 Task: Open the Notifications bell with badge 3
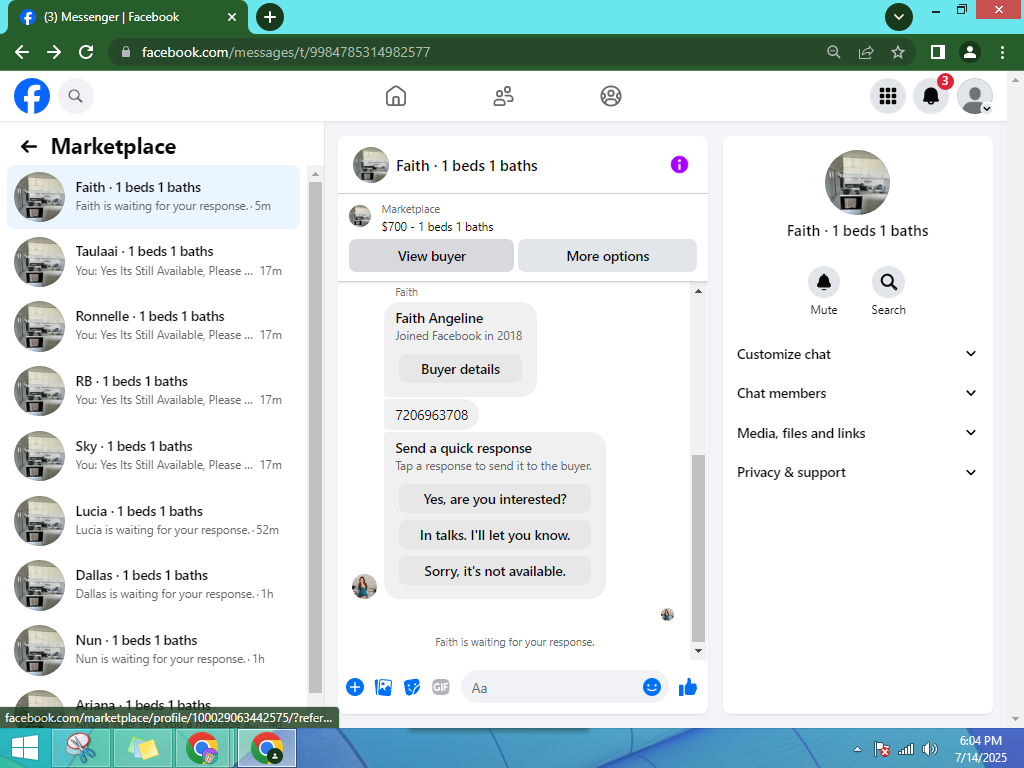click(931, 97)
